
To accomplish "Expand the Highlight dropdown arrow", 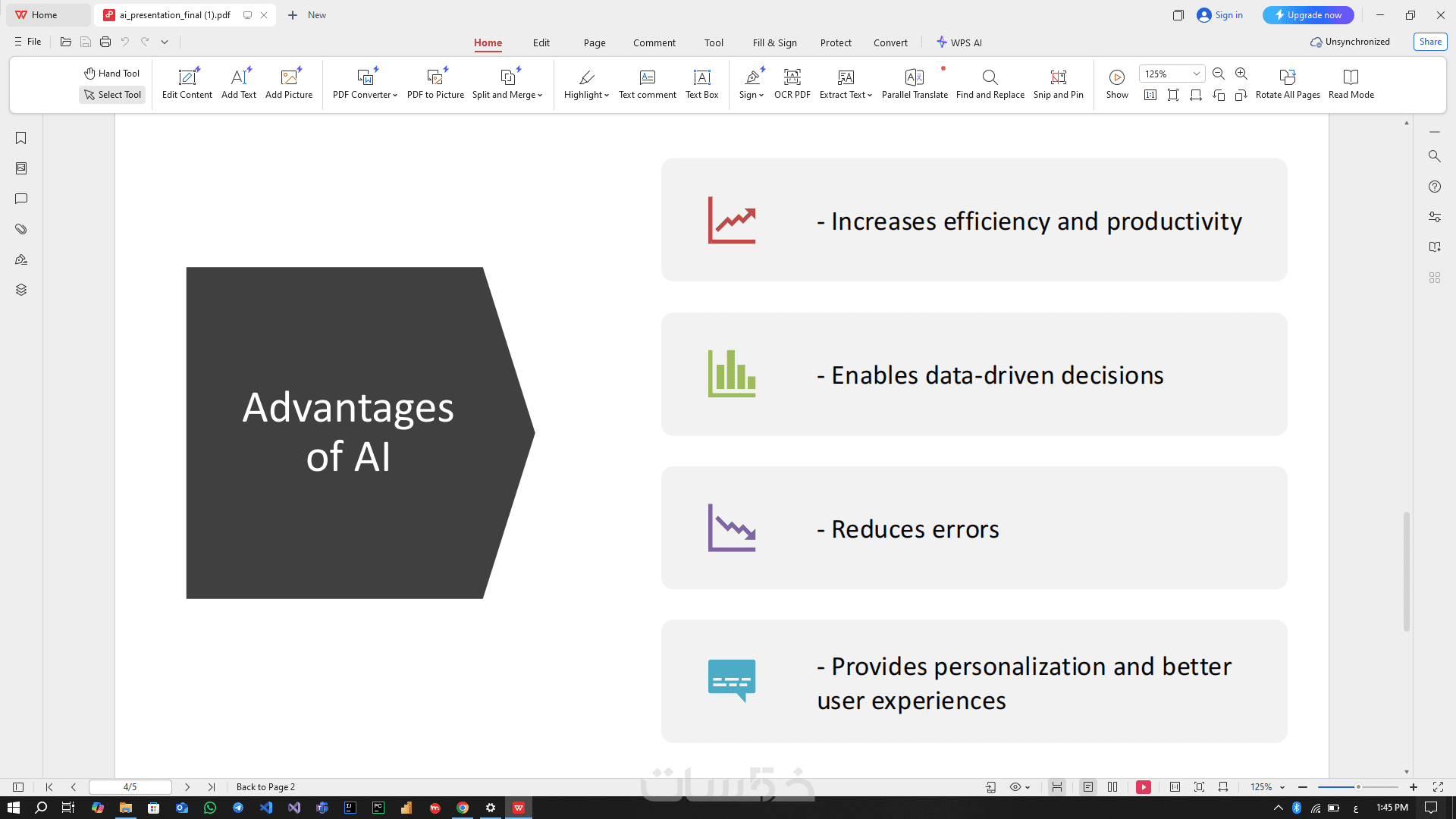I will tap(607, 96).
